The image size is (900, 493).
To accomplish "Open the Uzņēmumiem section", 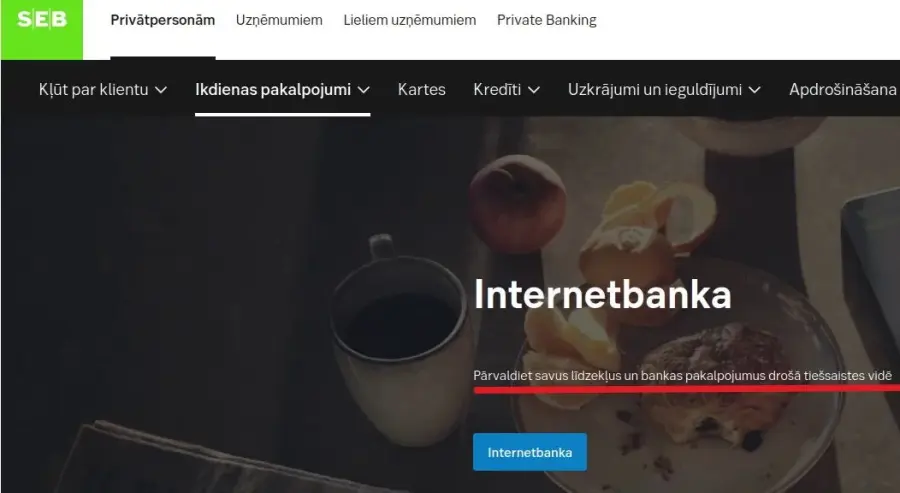I will click(279, 20).
